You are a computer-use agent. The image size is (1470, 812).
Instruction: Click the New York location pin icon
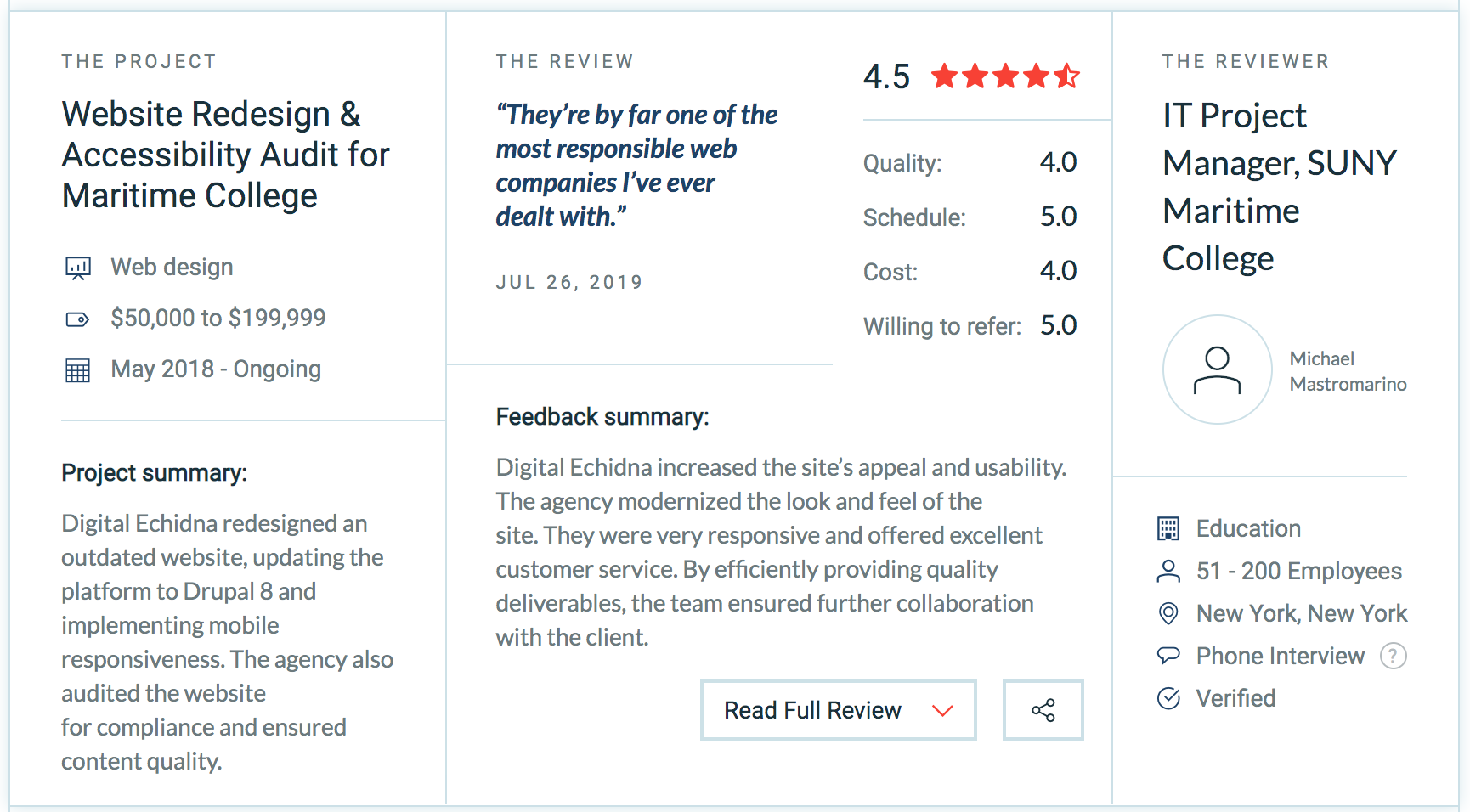point(1168,613)
